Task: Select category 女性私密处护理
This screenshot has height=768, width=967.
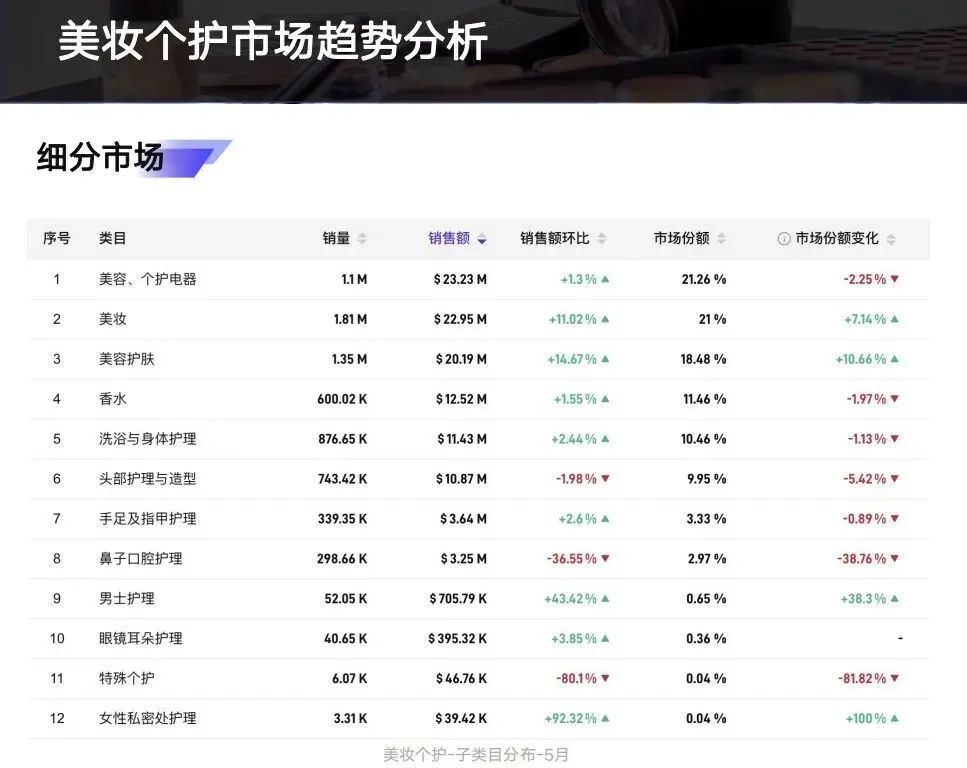Action: pos(147,718)
